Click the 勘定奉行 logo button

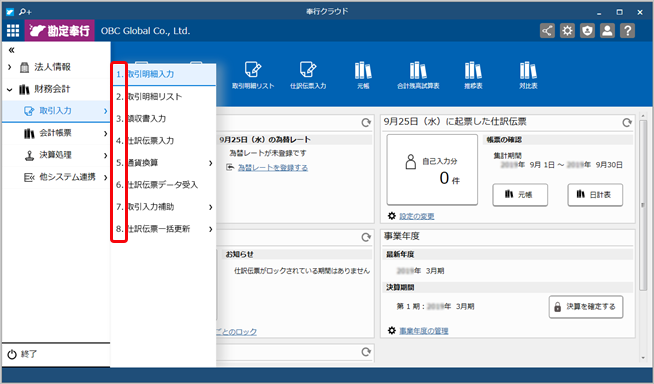tap(60, 30)
